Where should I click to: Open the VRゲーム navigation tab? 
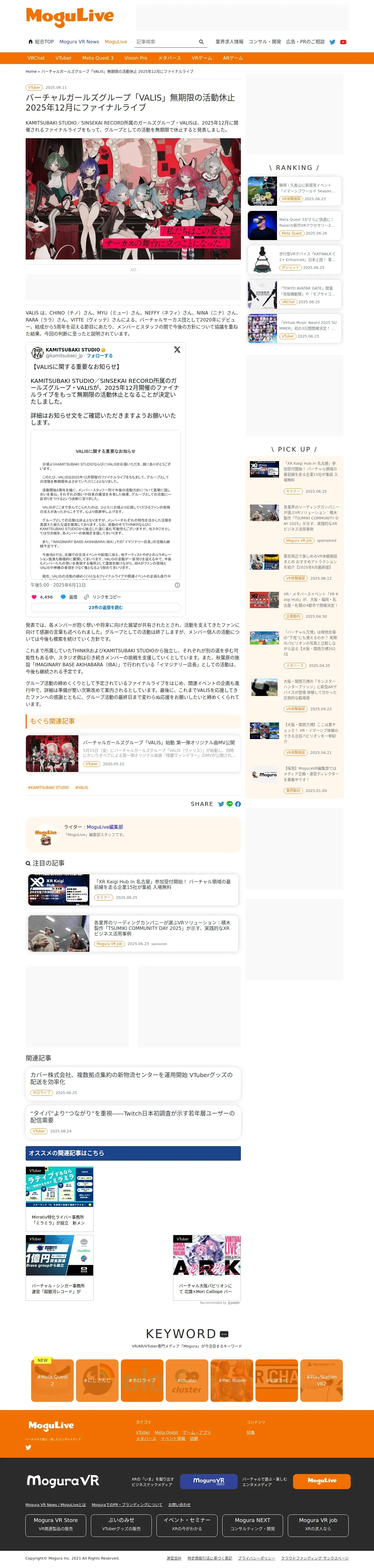(x=202, y=58)
